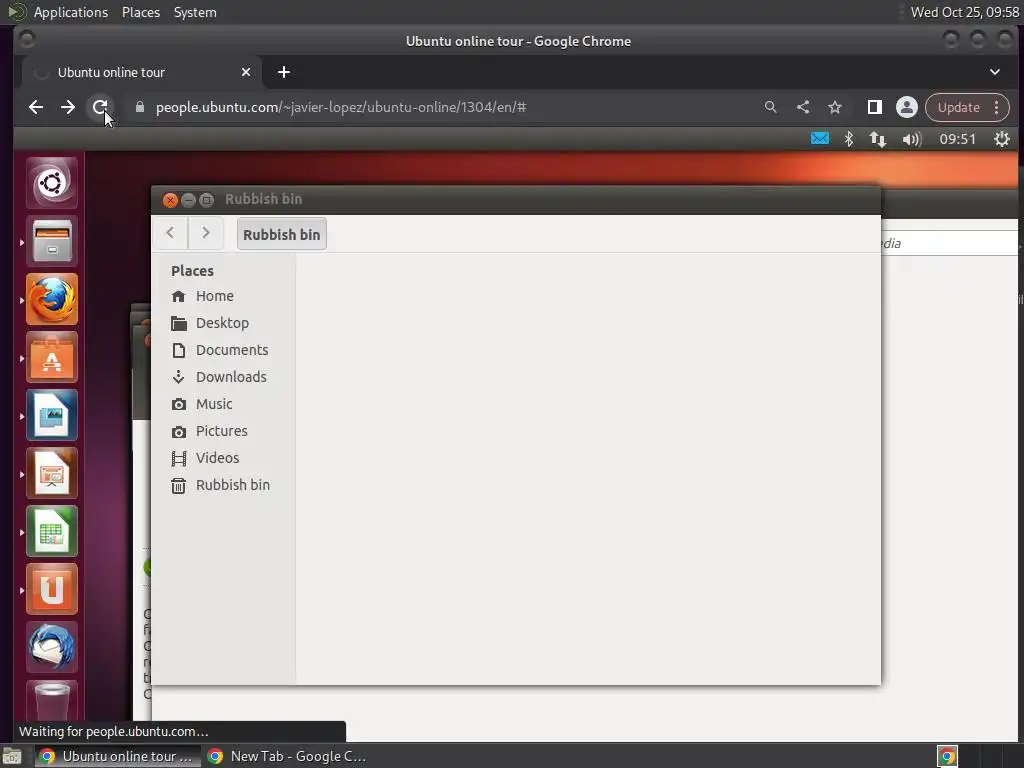This screenshot has height=768, width=1024.
Task: Open Videos in Places sidebar
Action: [223, 458]
